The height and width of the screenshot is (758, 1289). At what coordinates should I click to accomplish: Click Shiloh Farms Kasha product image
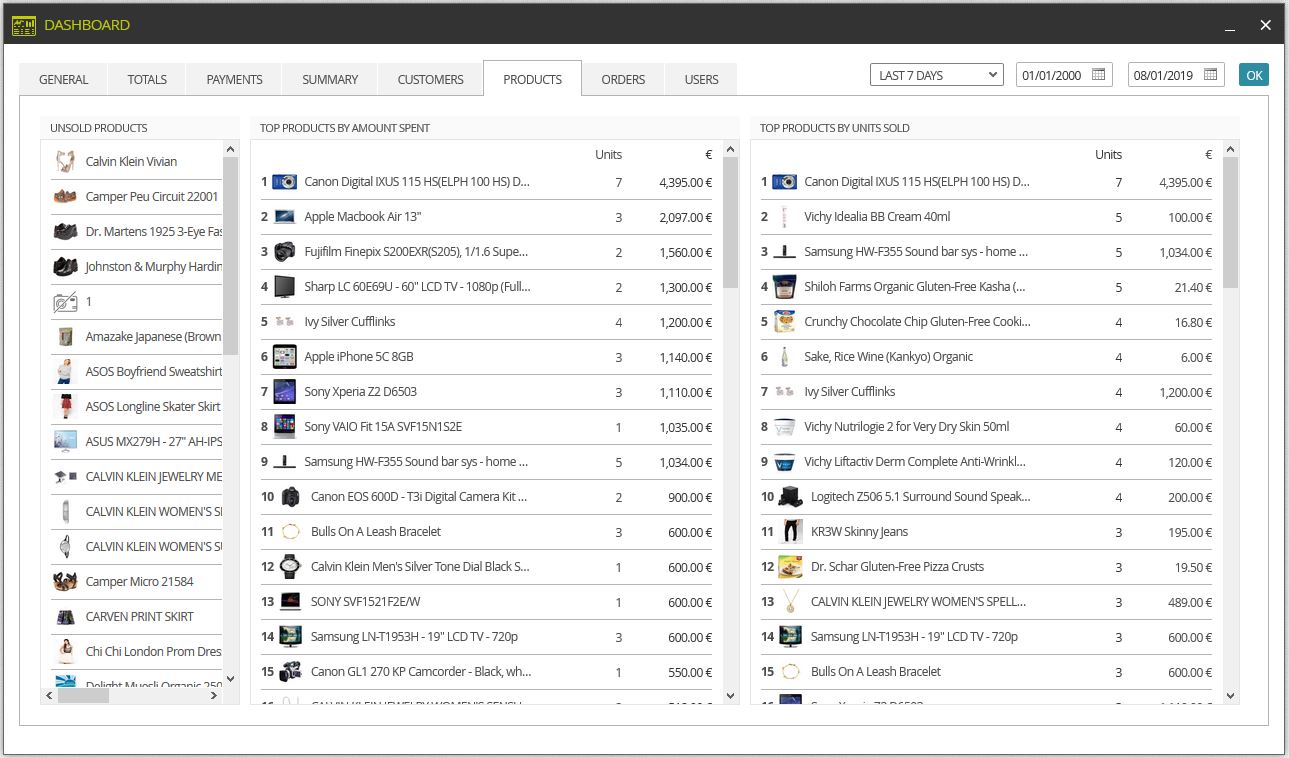pyautogui.click(x=785, y=287)
